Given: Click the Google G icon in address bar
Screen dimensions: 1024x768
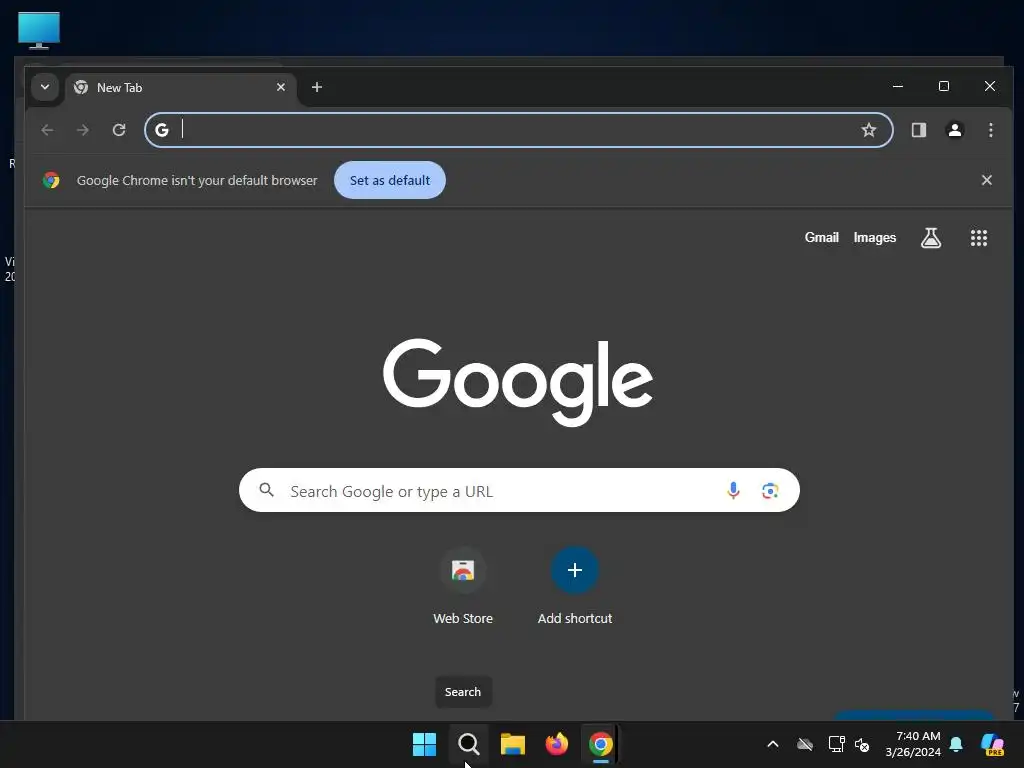Looking at the screenshot, I should 162,130.
